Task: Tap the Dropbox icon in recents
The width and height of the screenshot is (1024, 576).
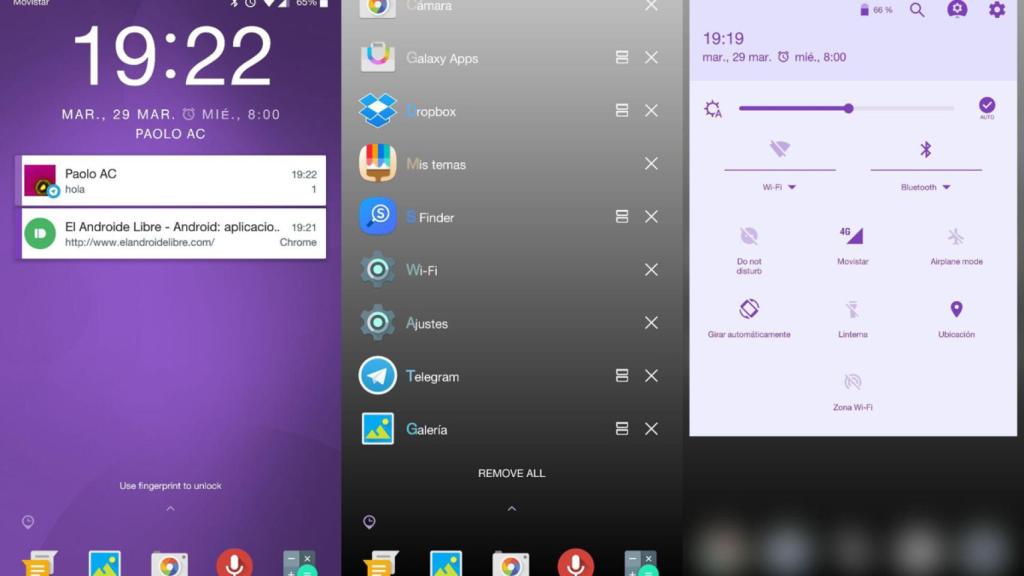Action: [378, 111]
